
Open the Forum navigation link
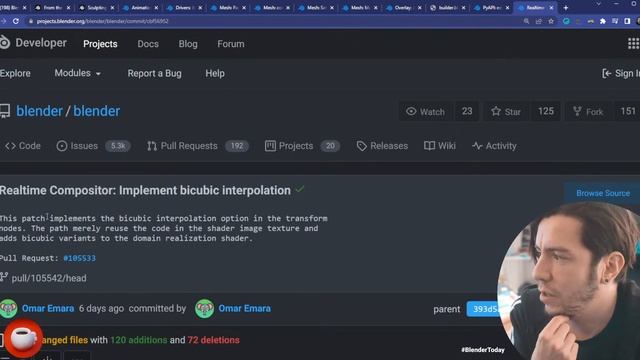pos(231,44)
